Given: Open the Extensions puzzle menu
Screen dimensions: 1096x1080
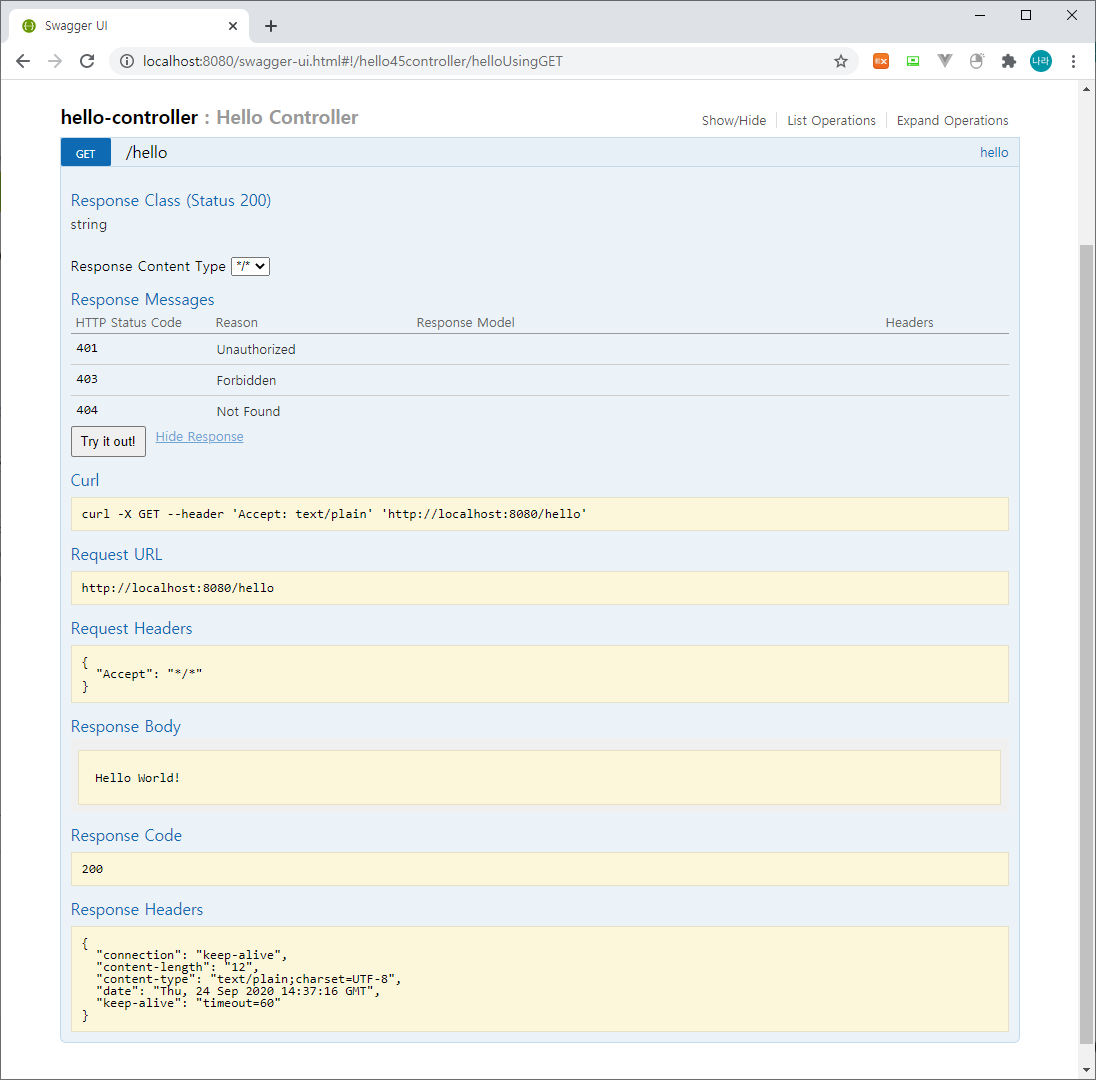Looking at the screenshot, I should [1009, 62].
